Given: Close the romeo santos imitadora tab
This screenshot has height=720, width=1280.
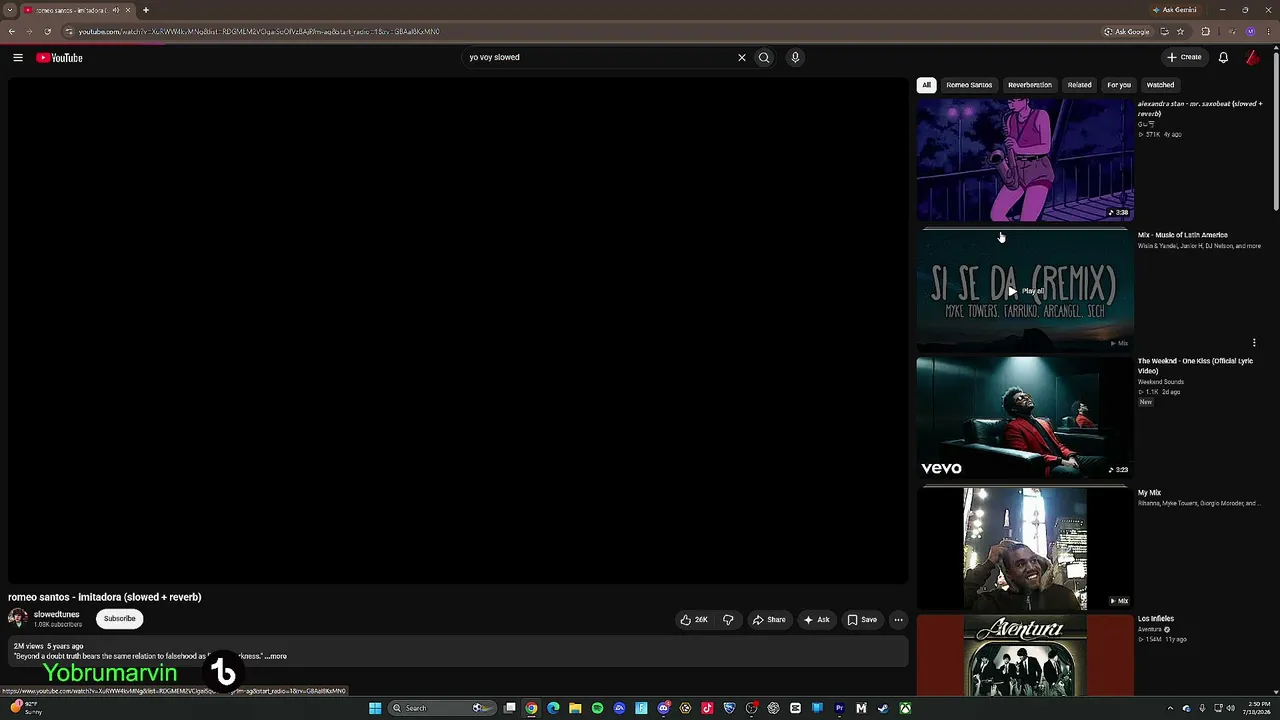Looking at the screenshot, I should 128,10.
